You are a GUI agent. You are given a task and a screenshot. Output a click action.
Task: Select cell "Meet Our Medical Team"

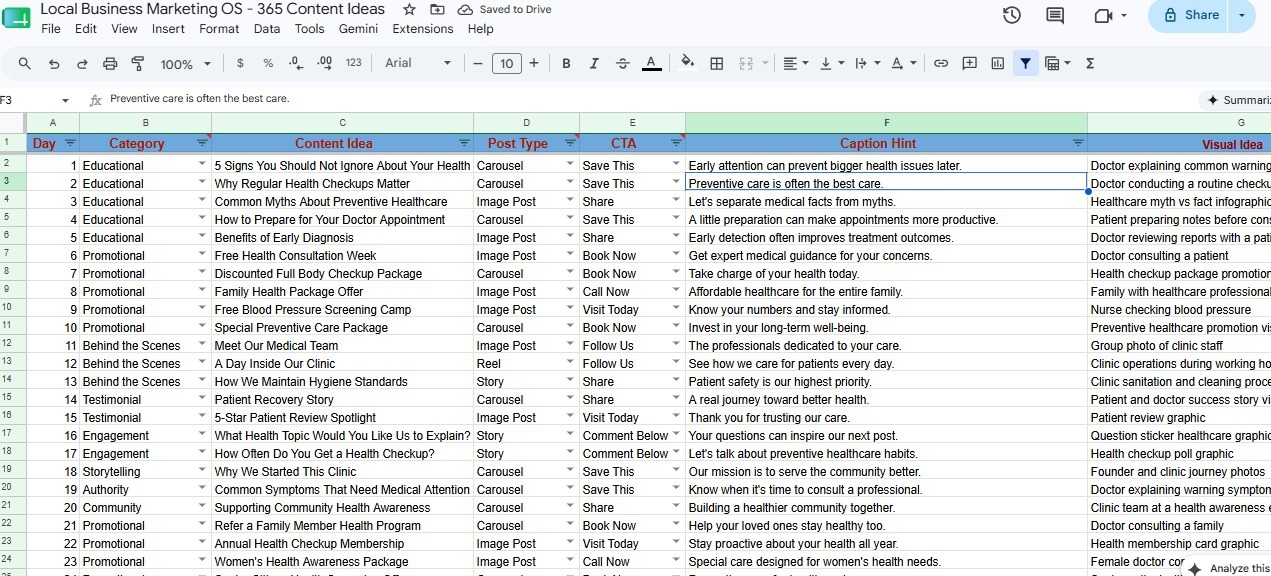pos(342,346)
